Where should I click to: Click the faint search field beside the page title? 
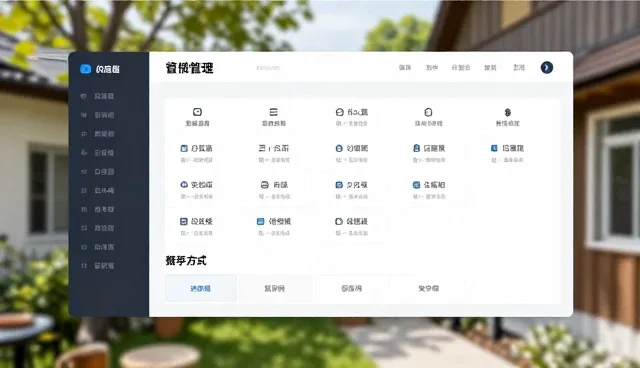click(x=268, y=68)
